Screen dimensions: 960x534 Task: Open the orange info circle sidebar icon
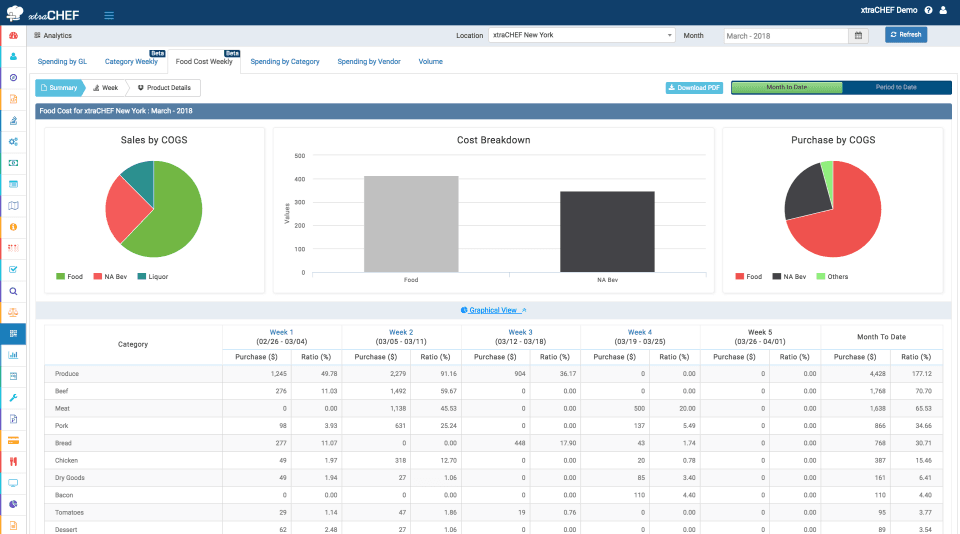13,227
